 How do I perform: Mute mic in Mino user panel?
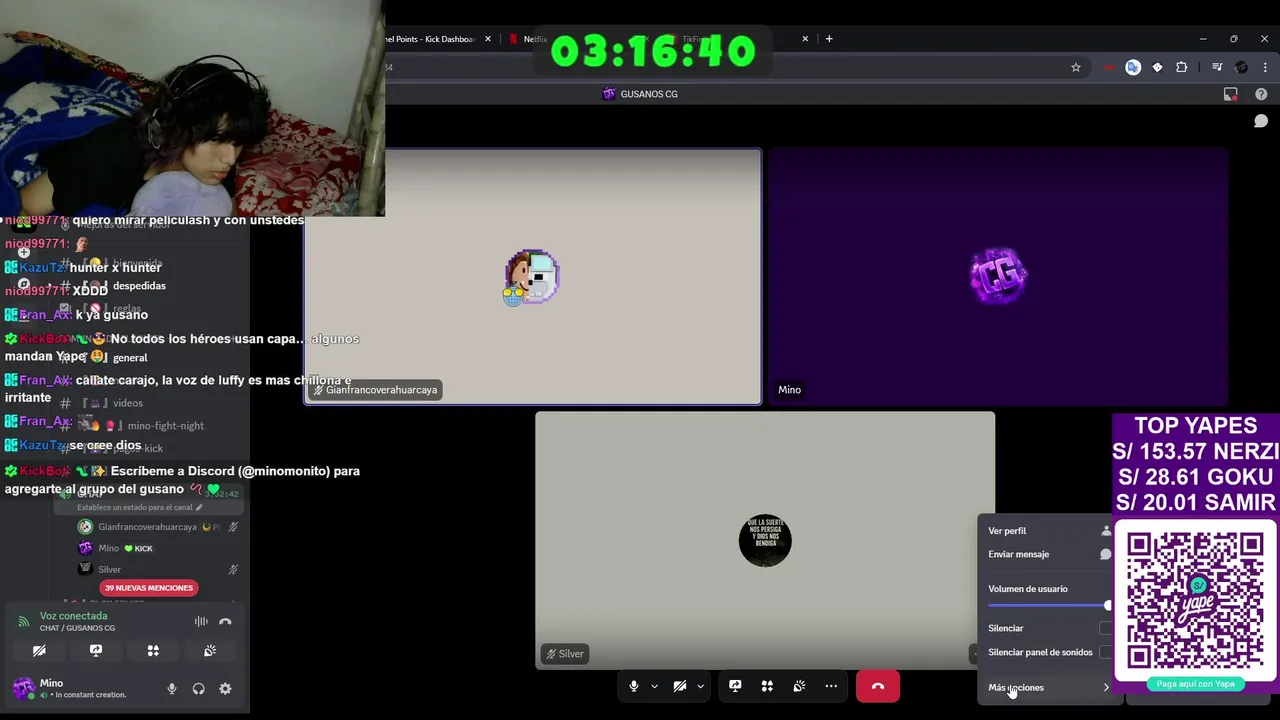(x=172, y=688)
